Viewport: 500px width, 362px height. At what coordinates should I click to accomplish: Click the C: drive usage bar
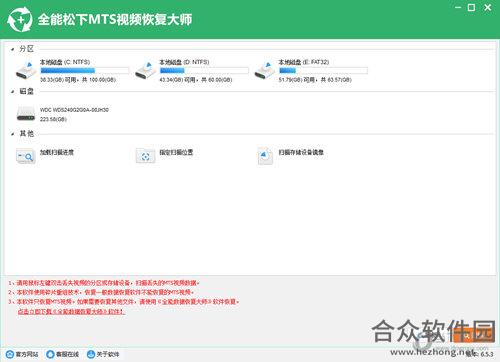click(x=85, y=70)
